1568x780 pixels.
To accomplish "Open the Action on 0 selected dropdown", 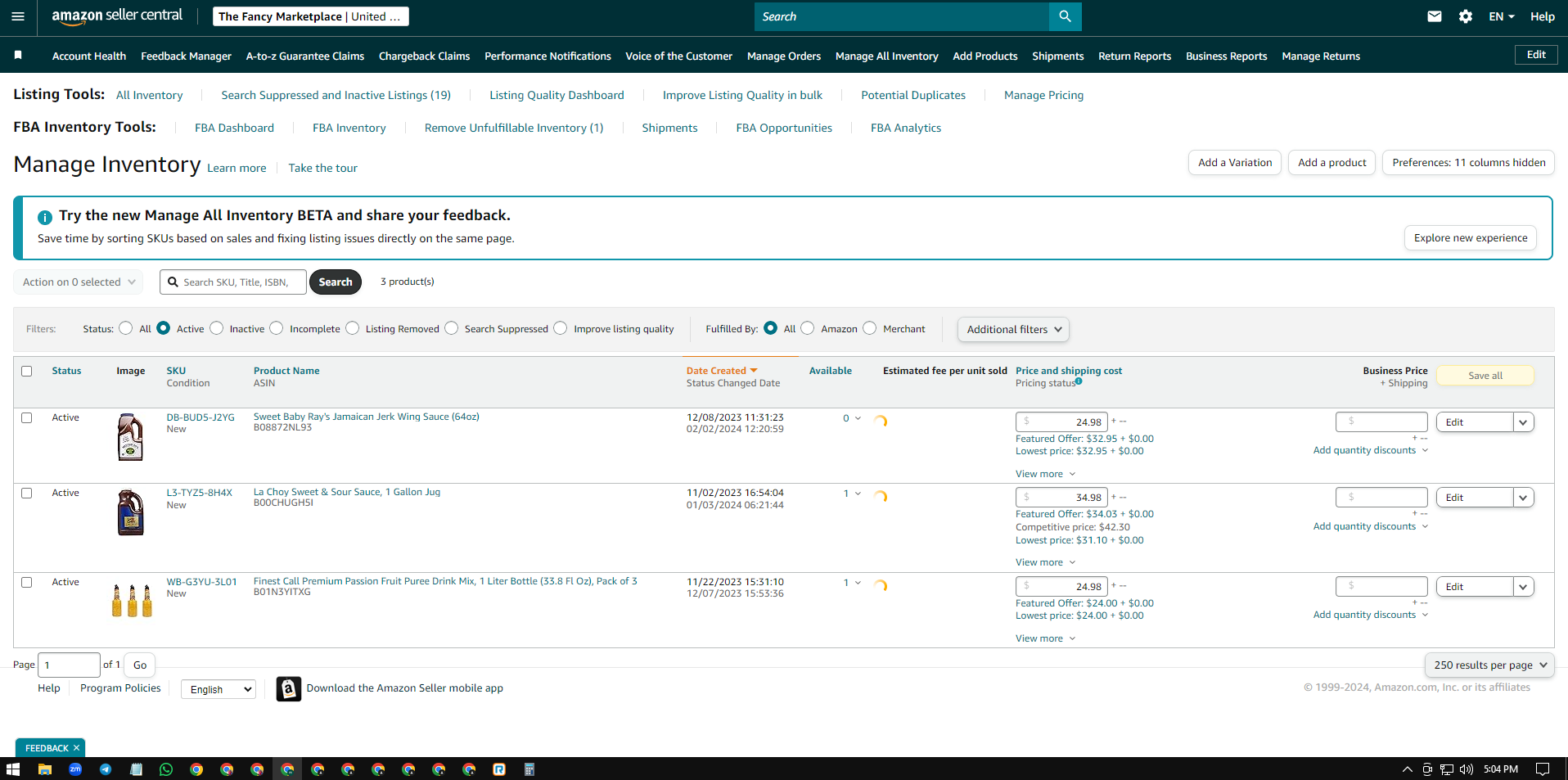I will pos(79,282).
